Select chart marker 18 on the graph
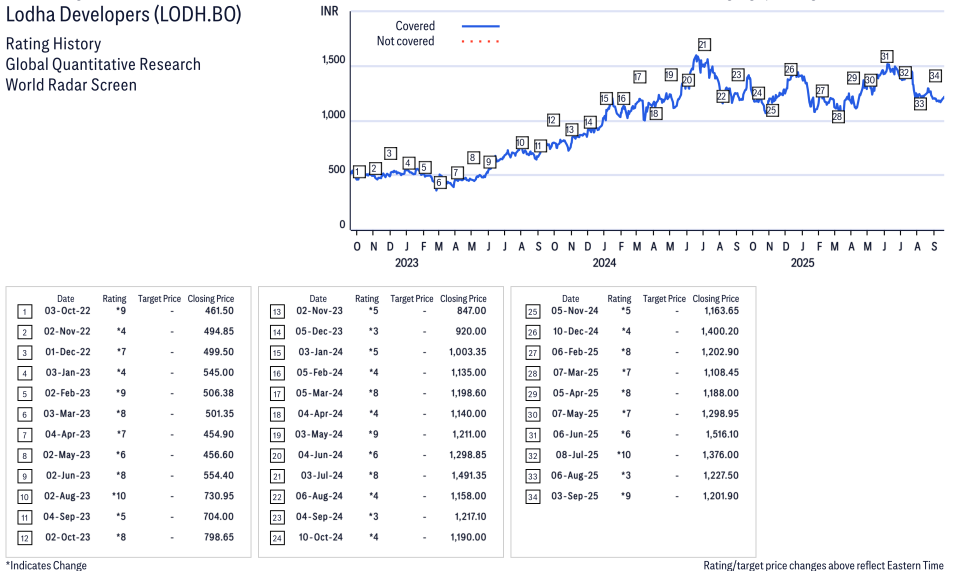 (x=655, y=113)
